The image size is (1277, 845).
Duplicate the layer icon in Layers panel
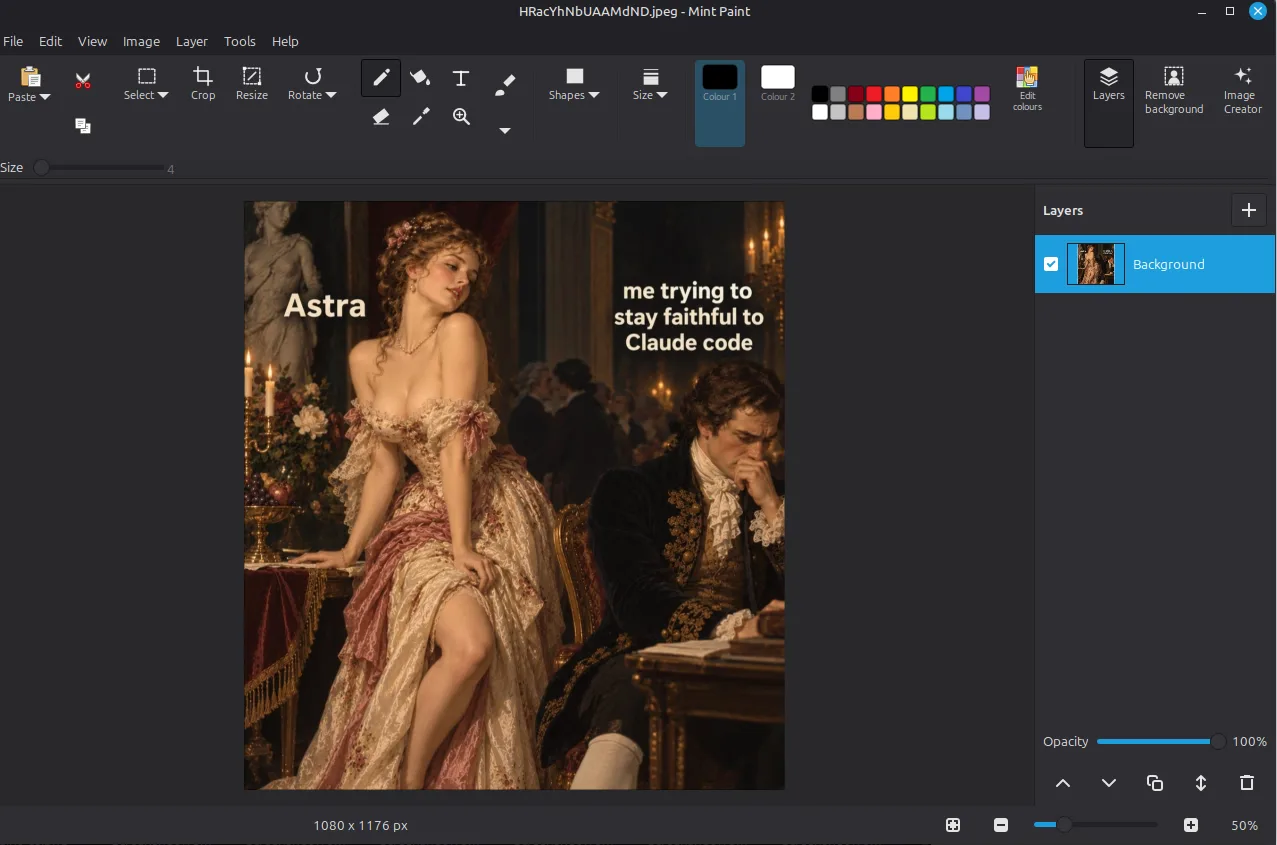coord(1155,783)
